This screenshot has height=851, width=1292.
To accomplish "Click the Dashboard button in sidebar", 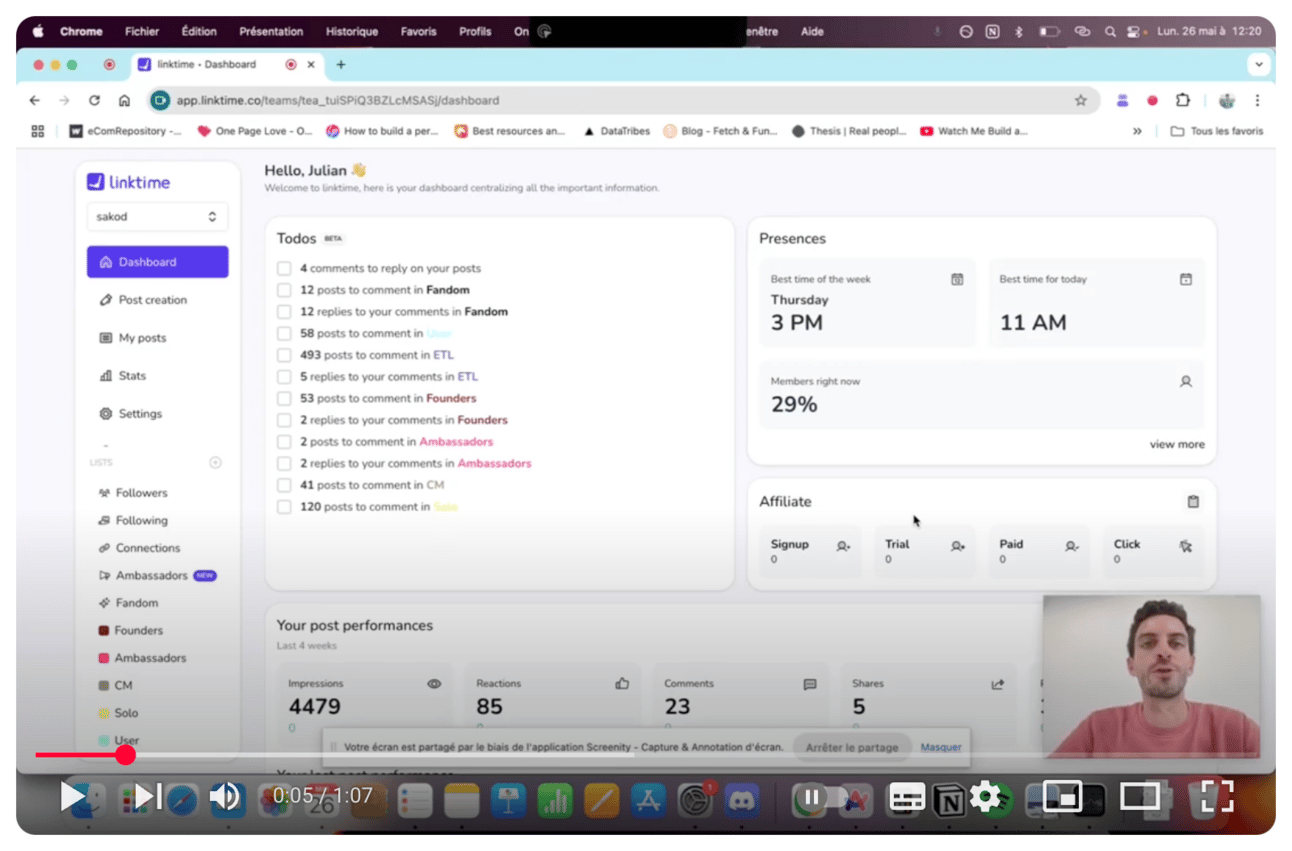I will pyautogui.click(x=157, y=262).
